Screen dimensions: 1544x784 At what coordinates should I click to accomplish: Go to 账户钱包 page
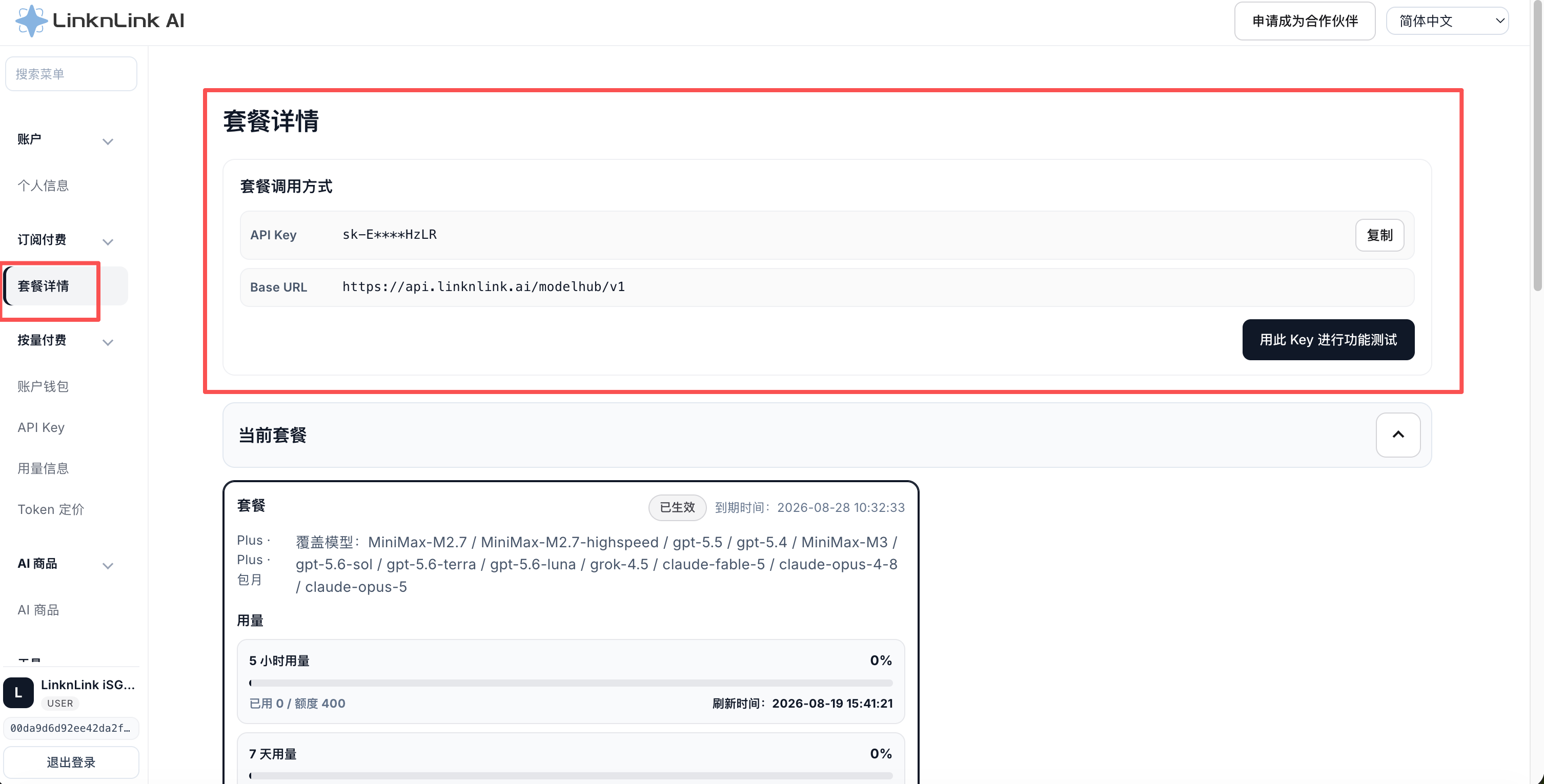click(43, 386)
